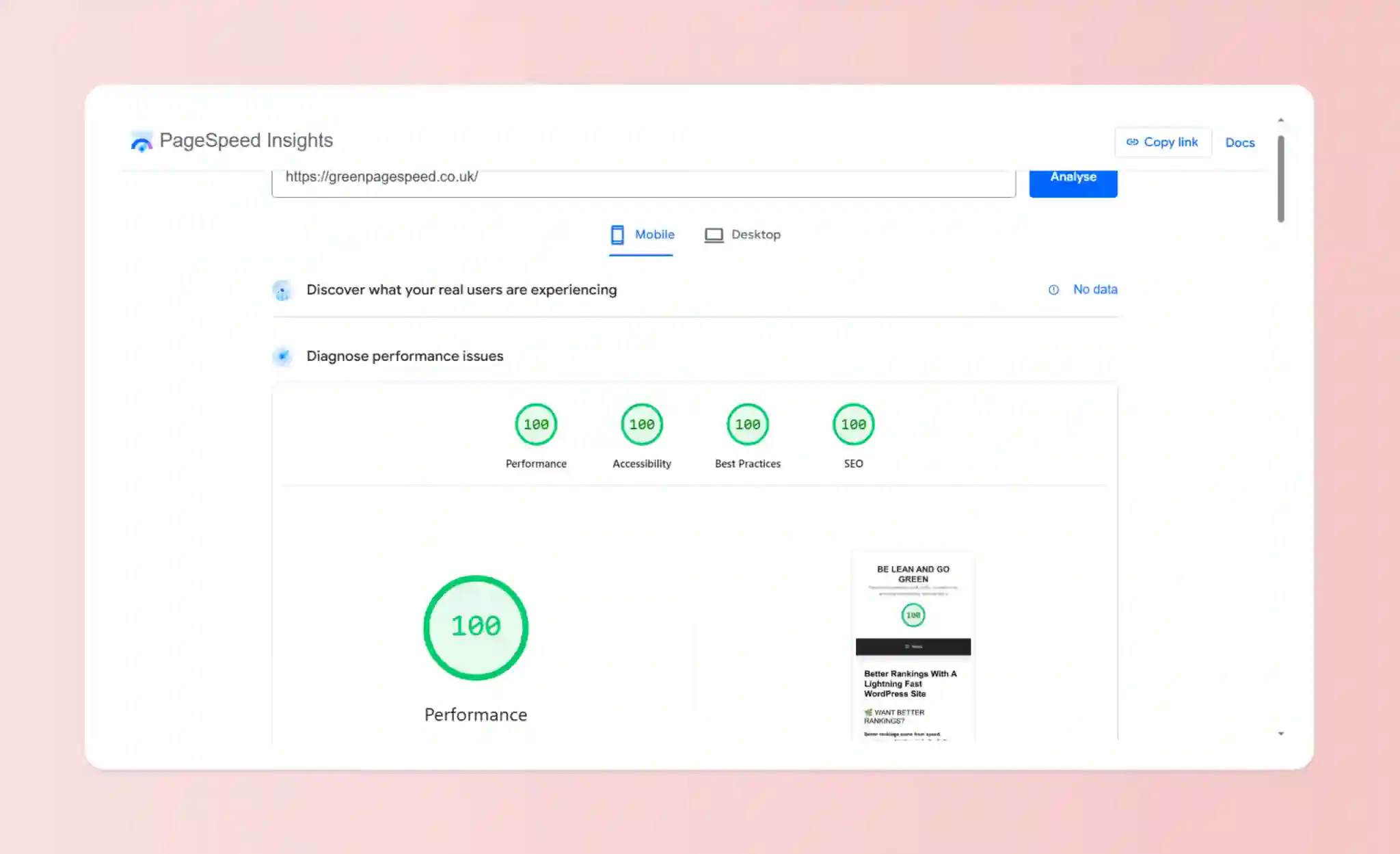Jump to Accessibility score gauge

click(642, 425)
